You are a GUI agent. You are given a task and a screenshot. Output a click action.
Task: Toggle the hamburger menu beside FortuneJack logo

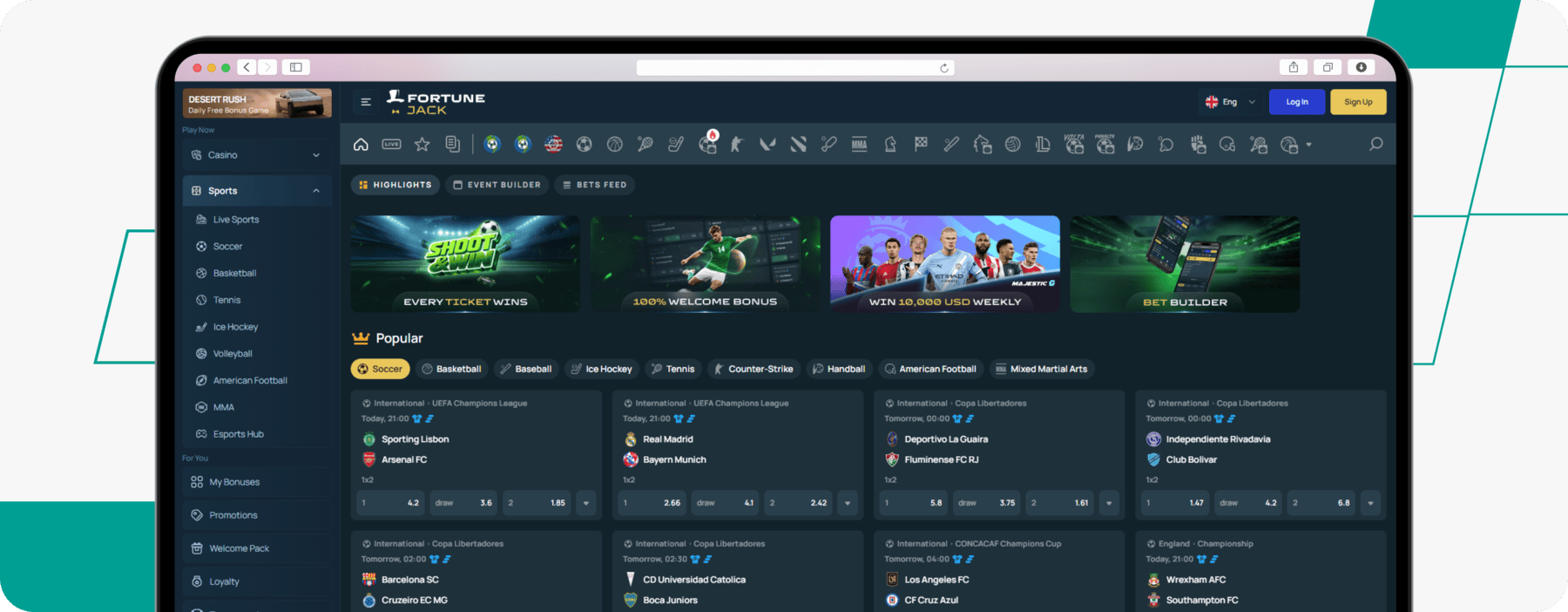(x=366, y=102)
